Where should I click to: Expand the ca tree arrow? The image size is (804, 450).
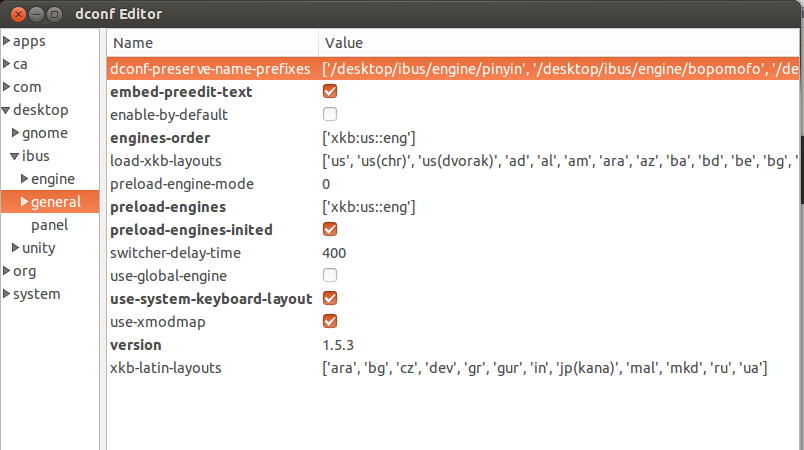point(7,64)
